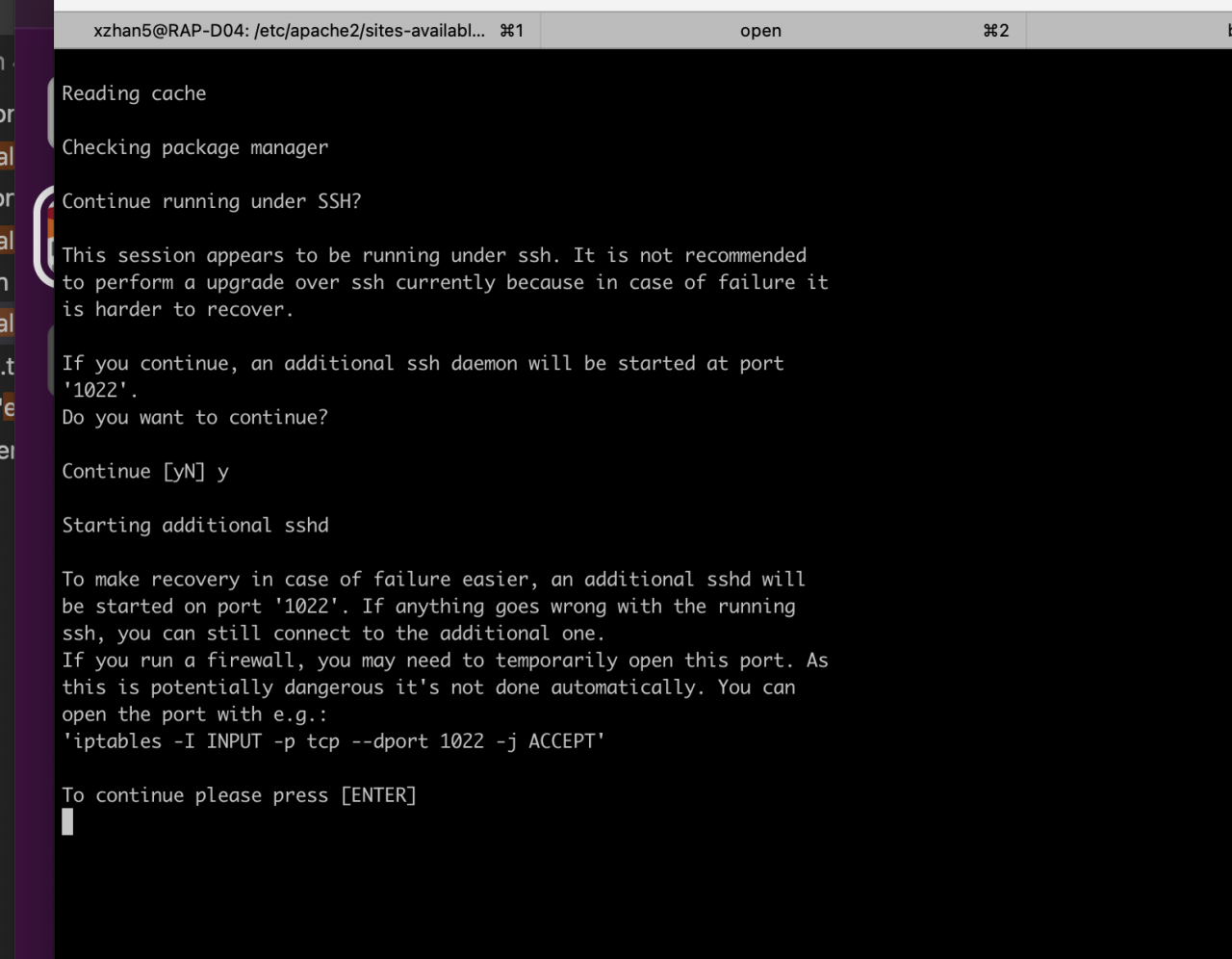The width and height of the screenshot is (1232, 959).
Task: Click the "Starting additional sshd" line
Action: (194, 525)
